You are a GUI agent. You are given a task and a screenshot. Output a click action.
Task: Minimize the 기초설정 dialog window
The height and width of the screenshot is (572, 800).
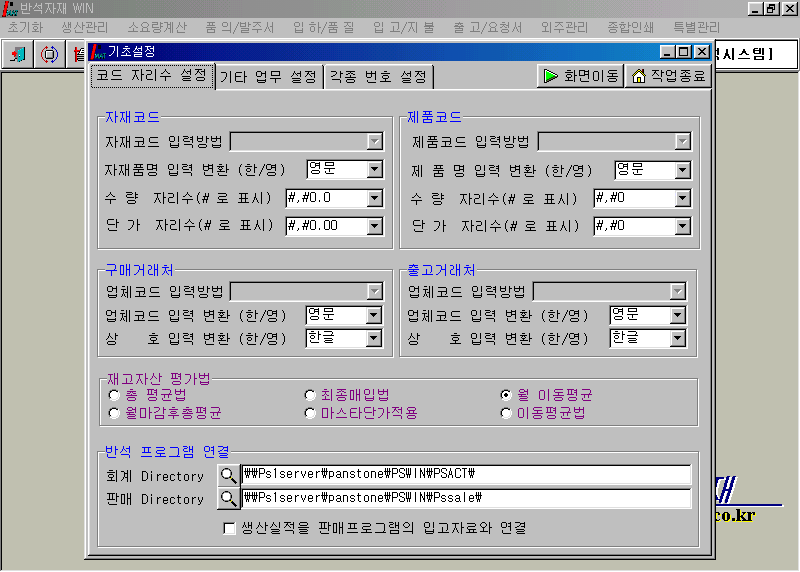(668, 51)
